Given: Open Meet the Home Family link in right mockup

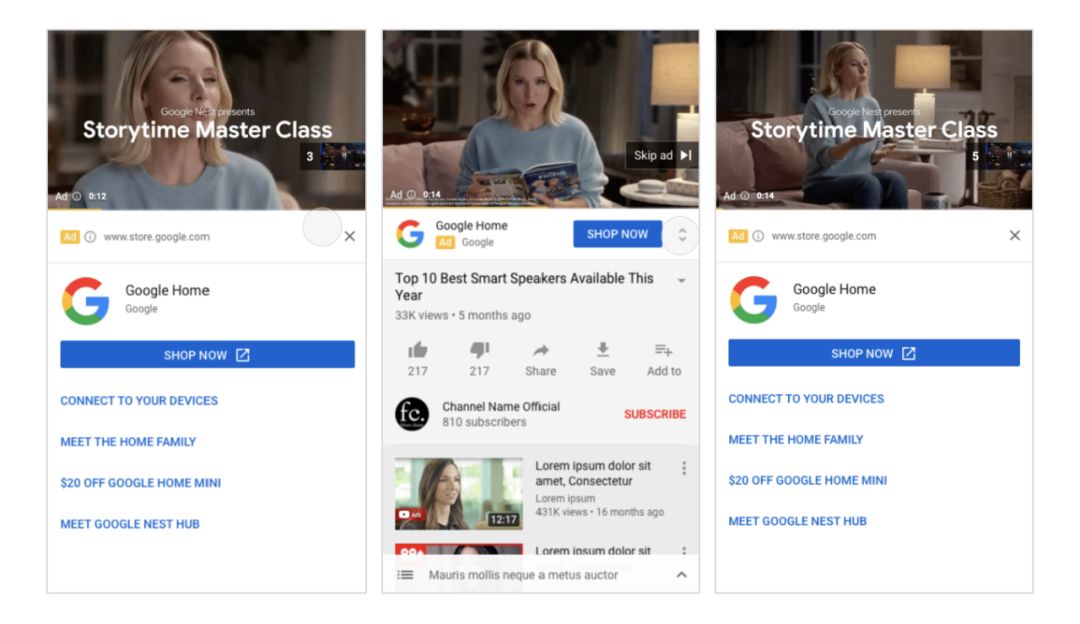Looking at the screenshot, I should point(796,439).
